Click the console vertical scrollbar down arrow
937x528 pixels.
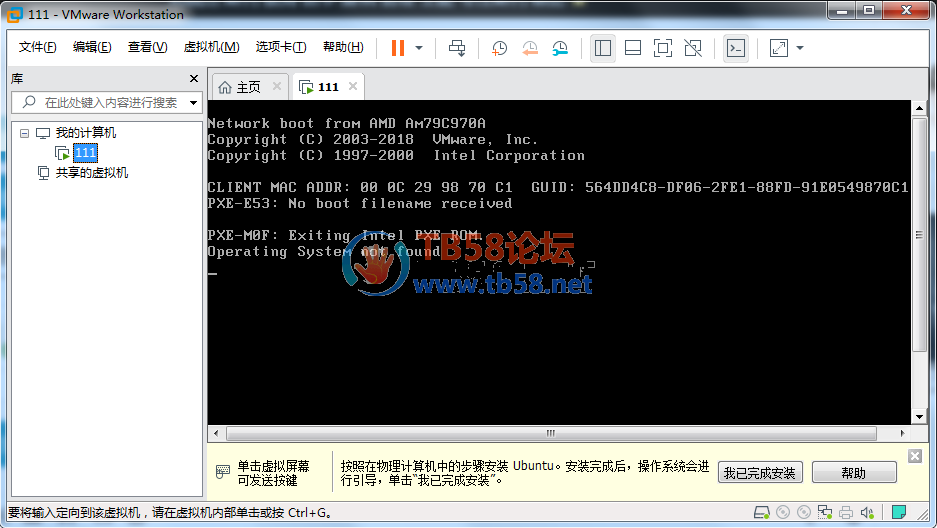919,417
